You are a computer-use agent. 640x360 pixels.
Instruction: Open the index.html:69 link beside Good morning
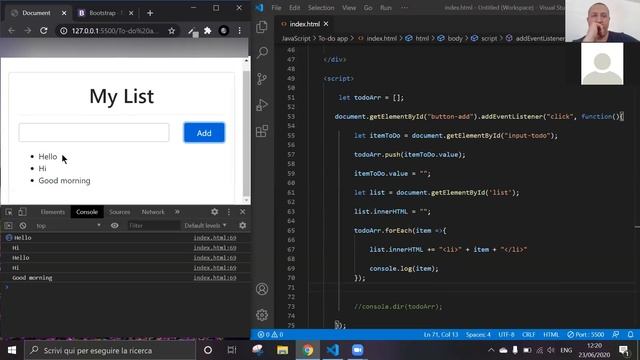(x=215, y=278)
